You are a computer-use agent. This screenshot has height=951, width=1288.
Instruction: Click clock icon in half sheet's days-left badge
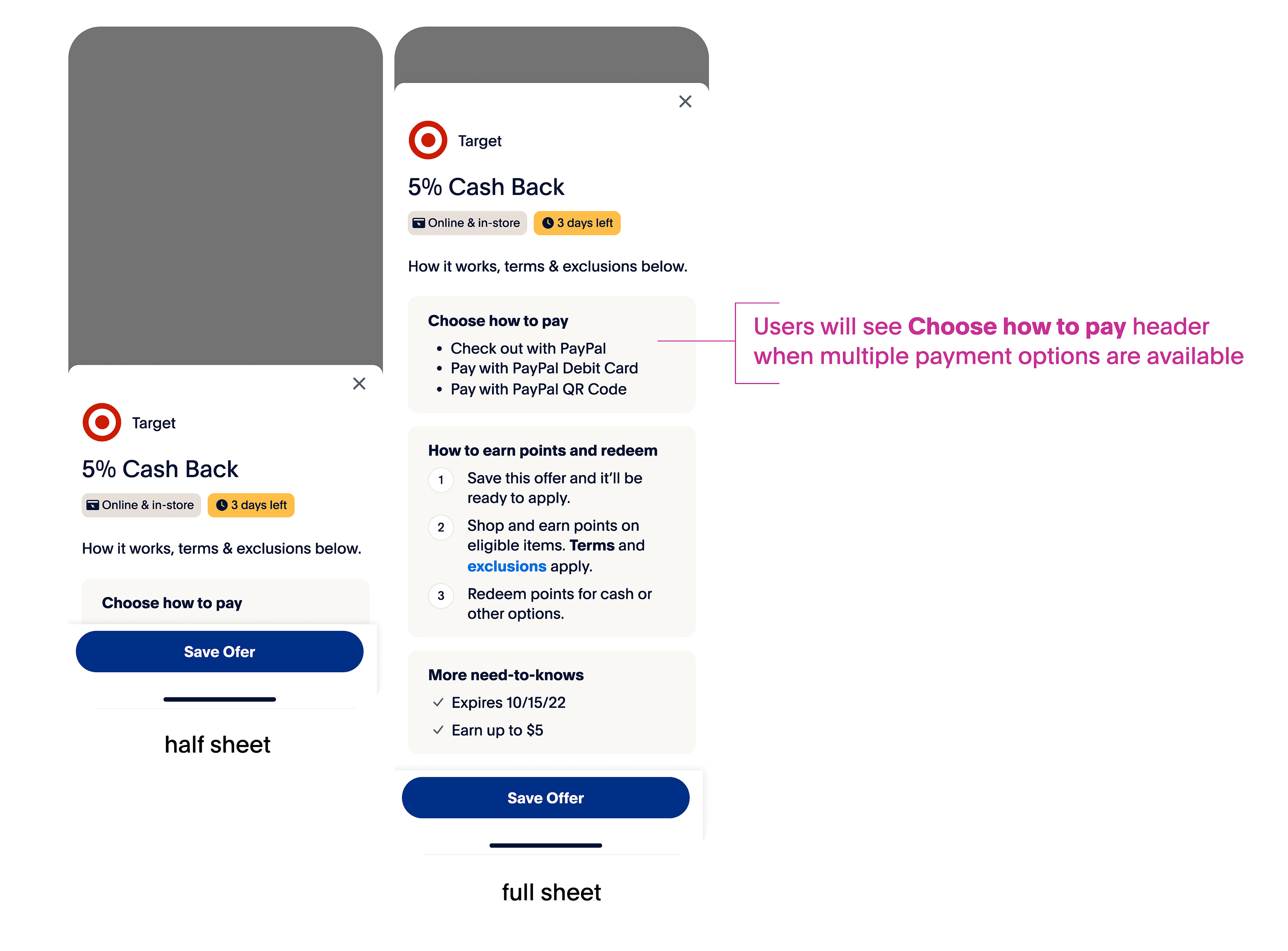tap(221, 505)
